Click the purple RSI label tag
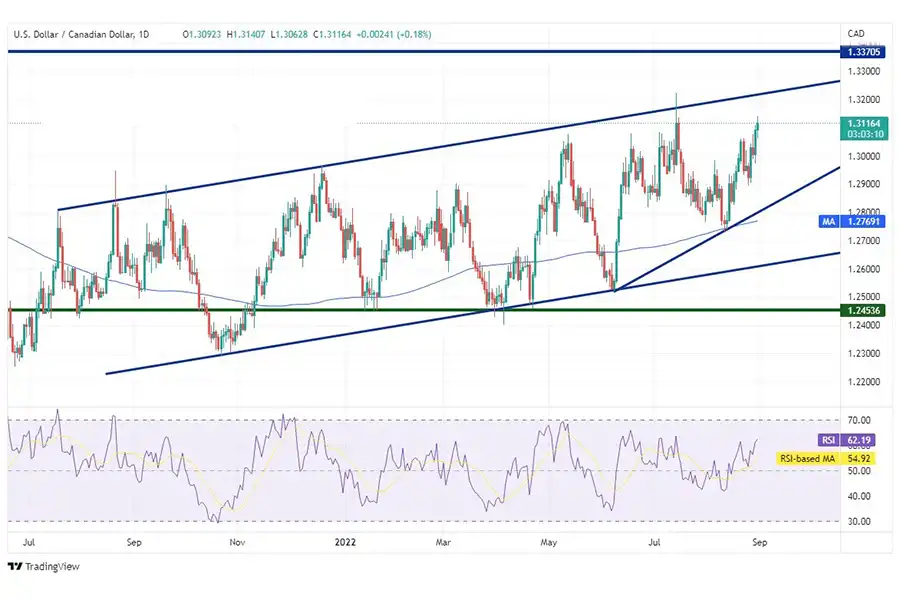Viewport: 900px width, 600px height. click(x=828, y=440)
